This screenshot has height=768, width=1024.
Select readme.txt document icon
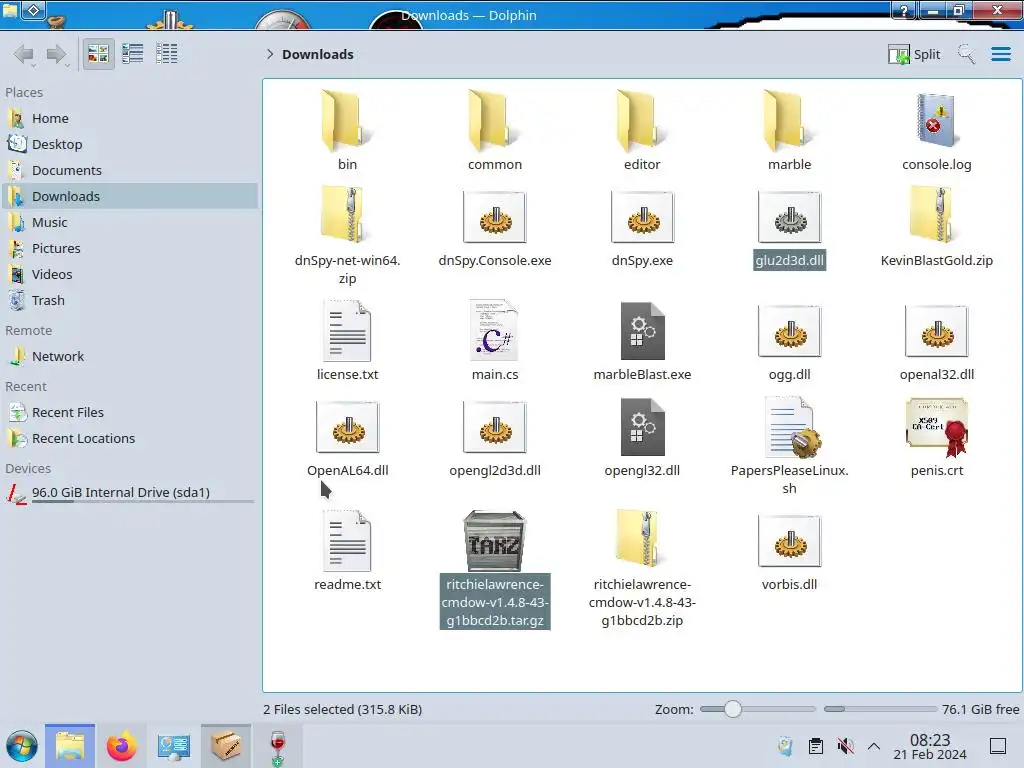click(x=347, y=541)
